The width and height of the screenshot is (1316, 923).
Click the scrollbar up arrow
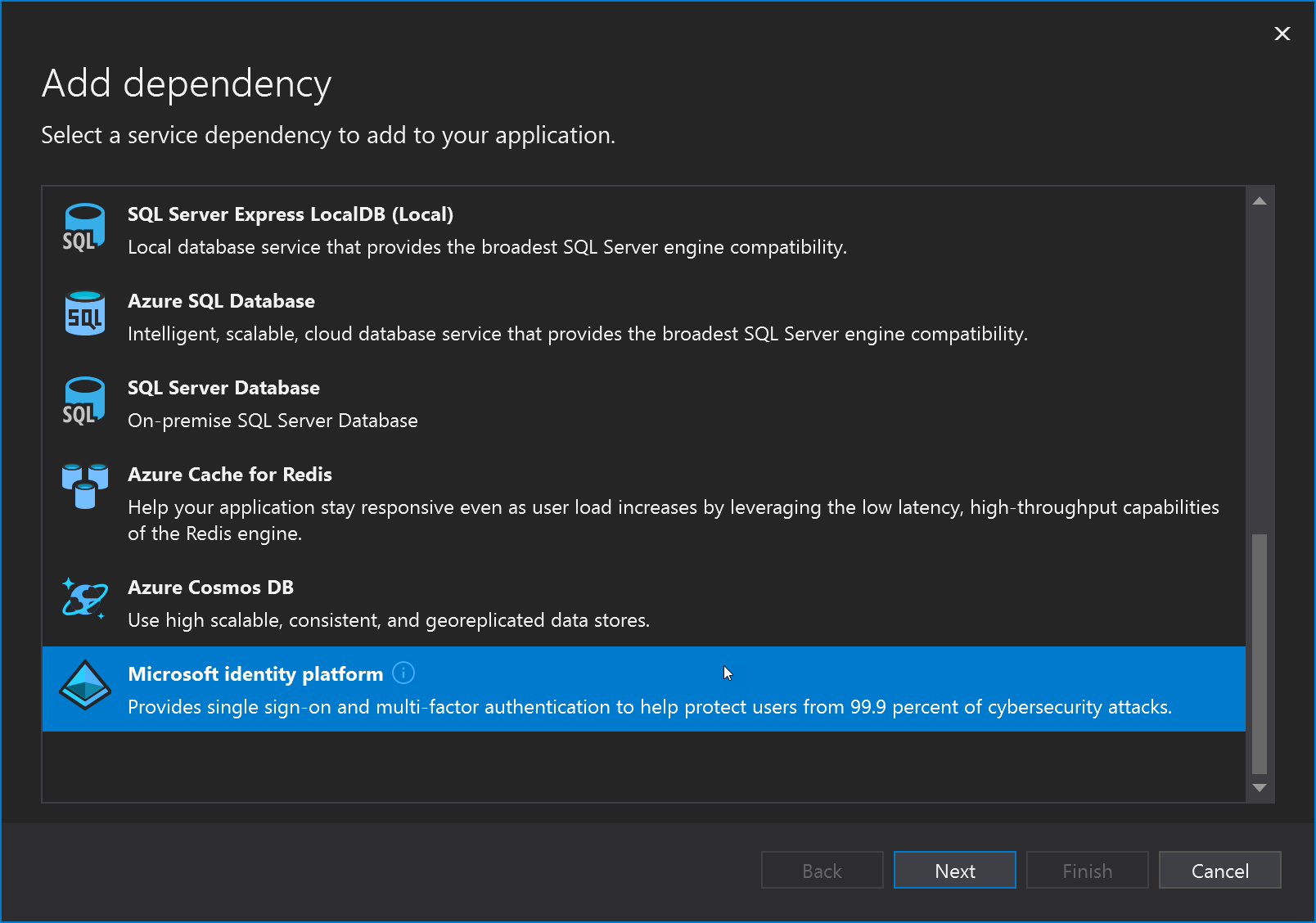pos(1260,201)
